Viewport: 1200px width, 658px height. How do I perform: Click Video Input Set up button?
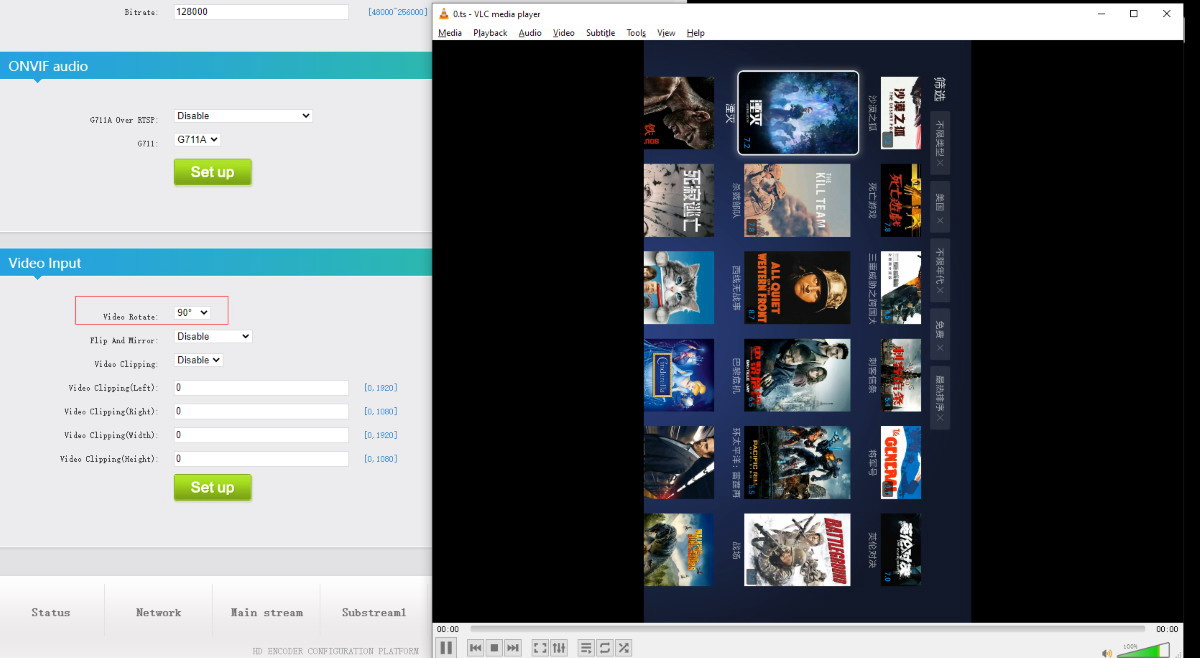212,487
